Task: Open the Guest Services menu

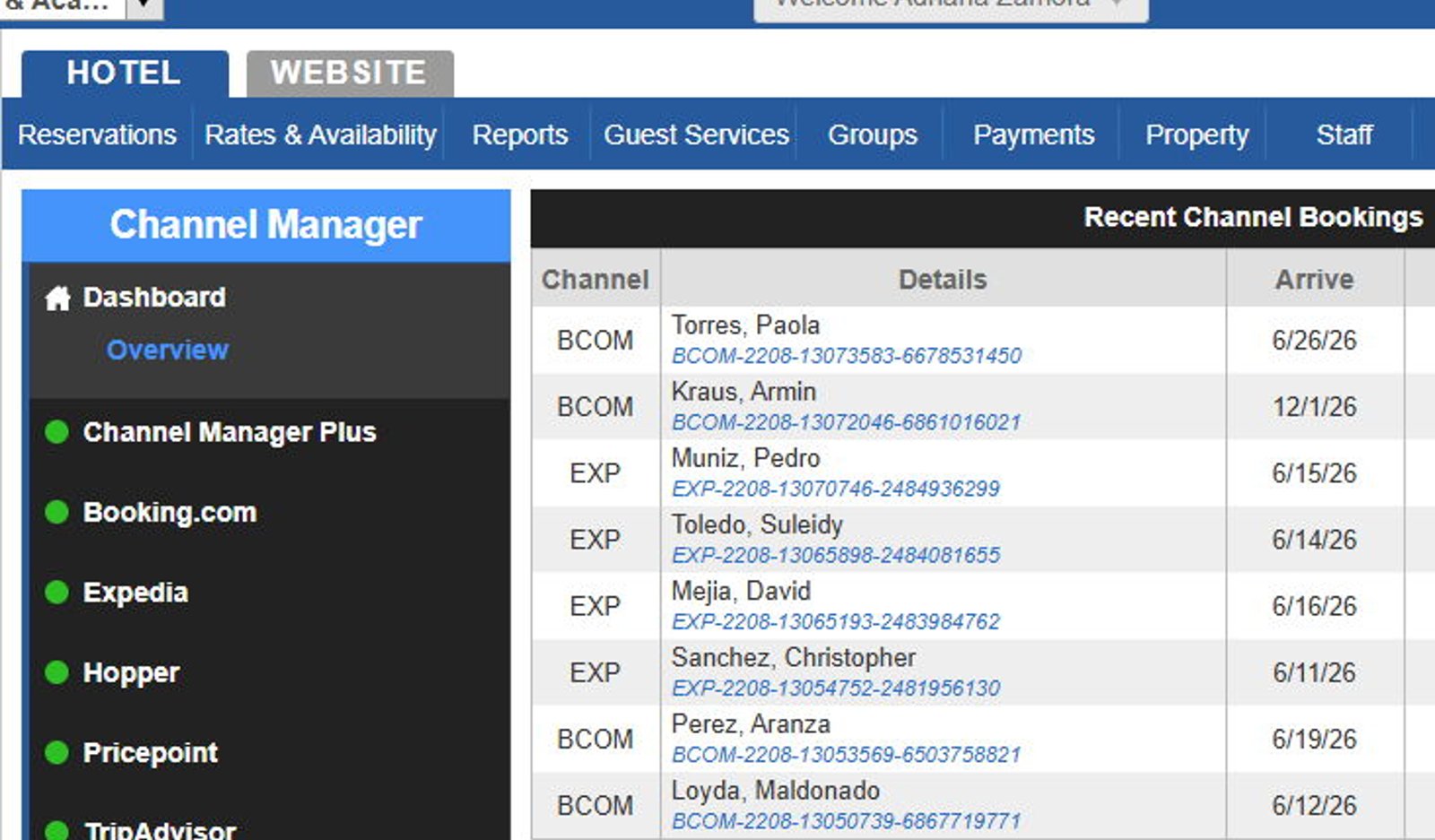Action: [696, 134]
